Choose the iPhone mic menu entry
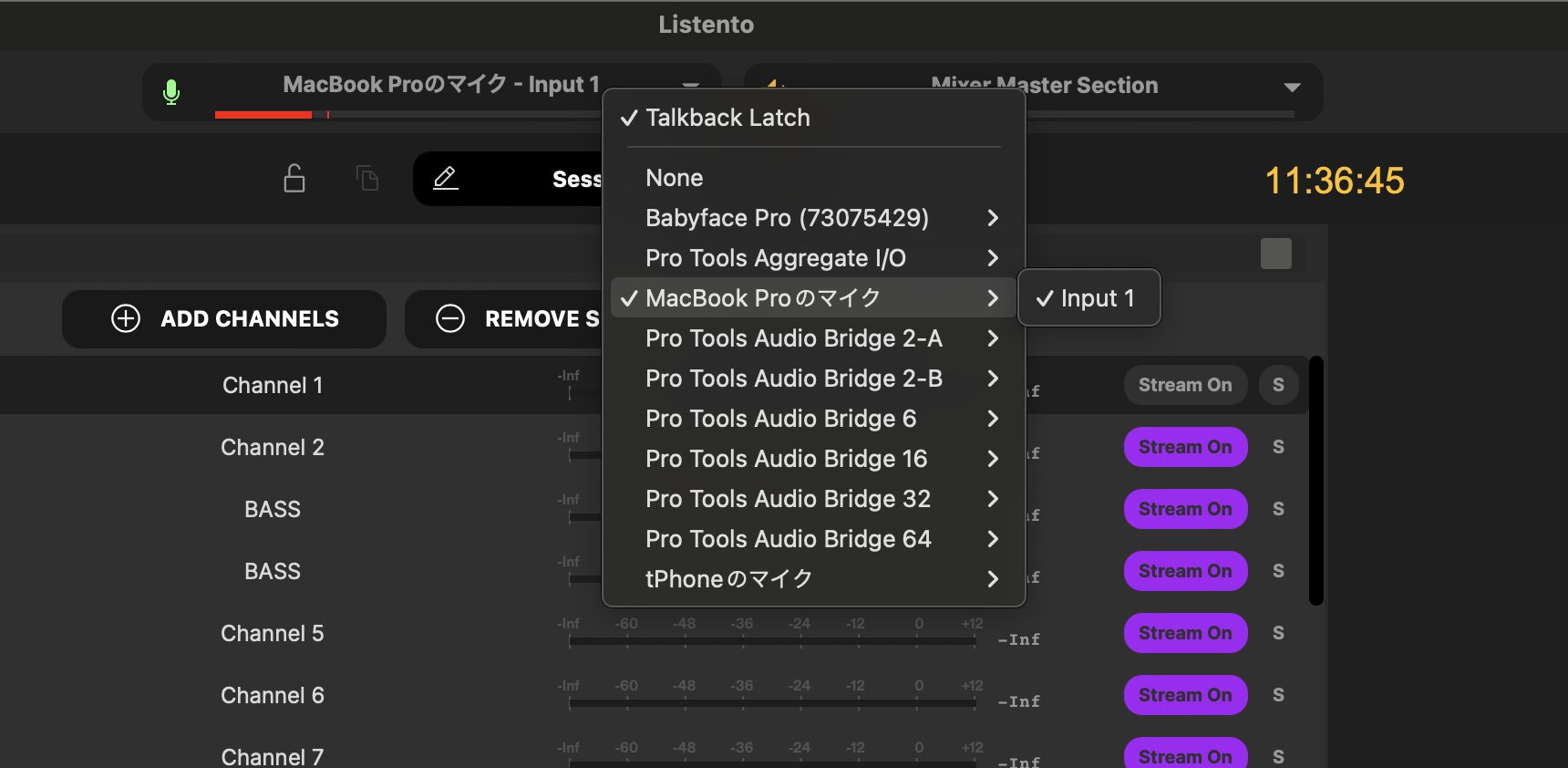 pos(813,579)
